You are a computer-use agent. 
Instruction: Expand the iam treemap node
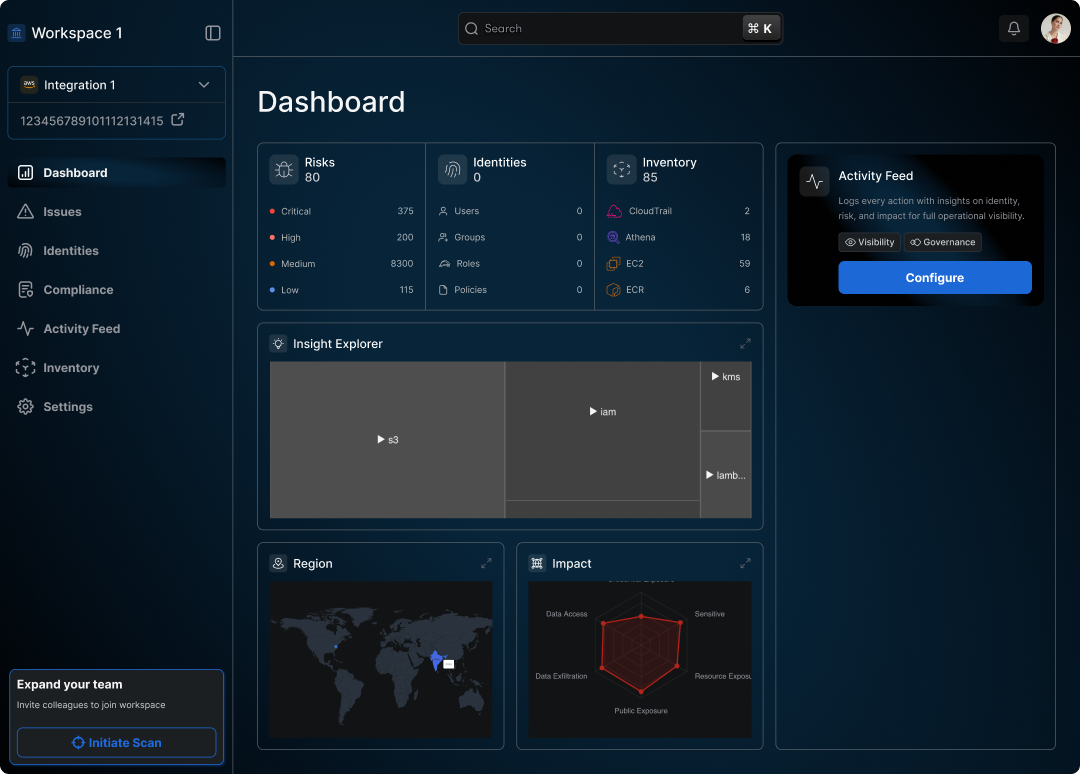coord(602,412)
